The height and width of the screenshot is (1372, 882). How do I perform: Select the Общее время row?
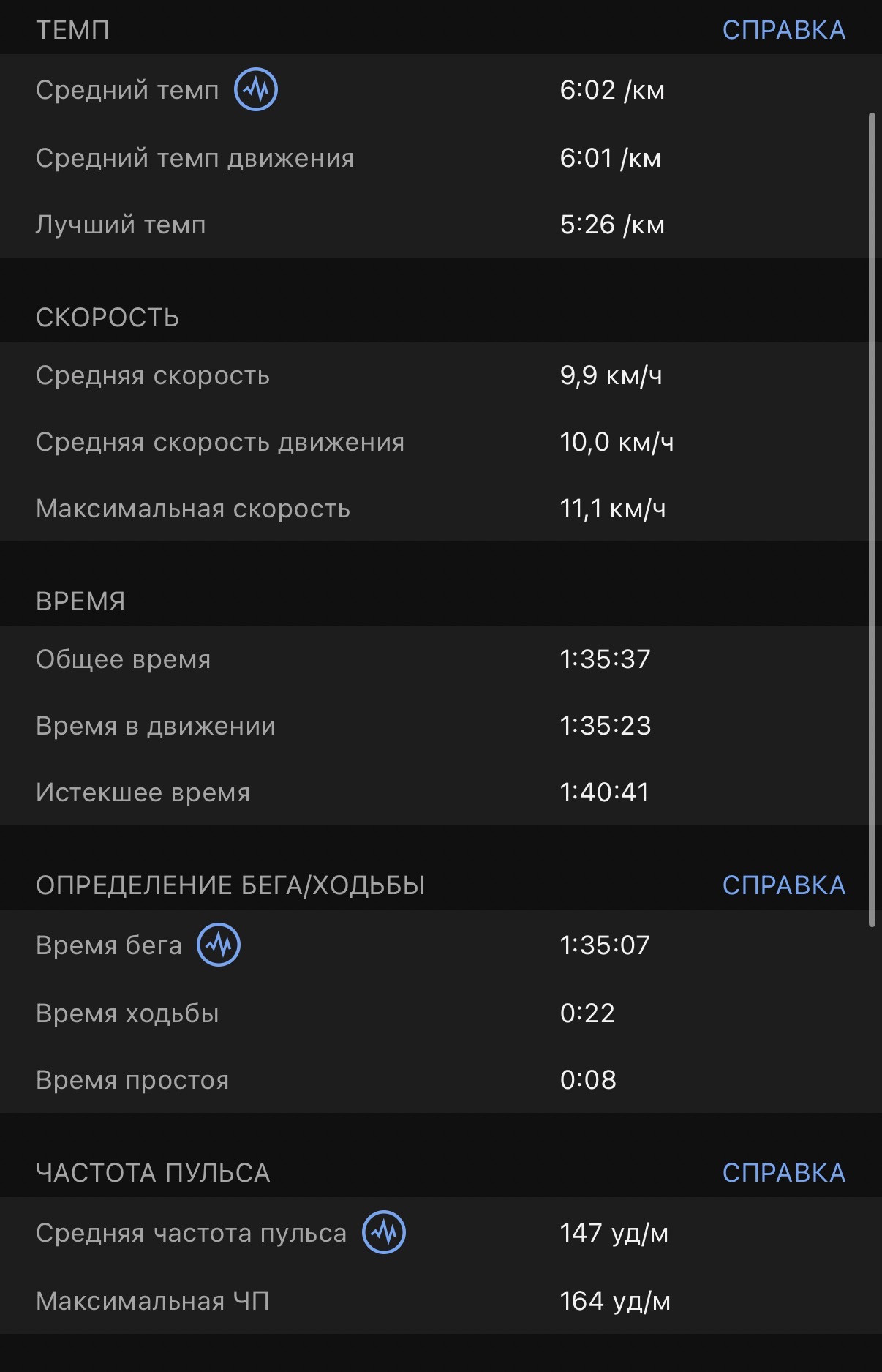(441, 659)
